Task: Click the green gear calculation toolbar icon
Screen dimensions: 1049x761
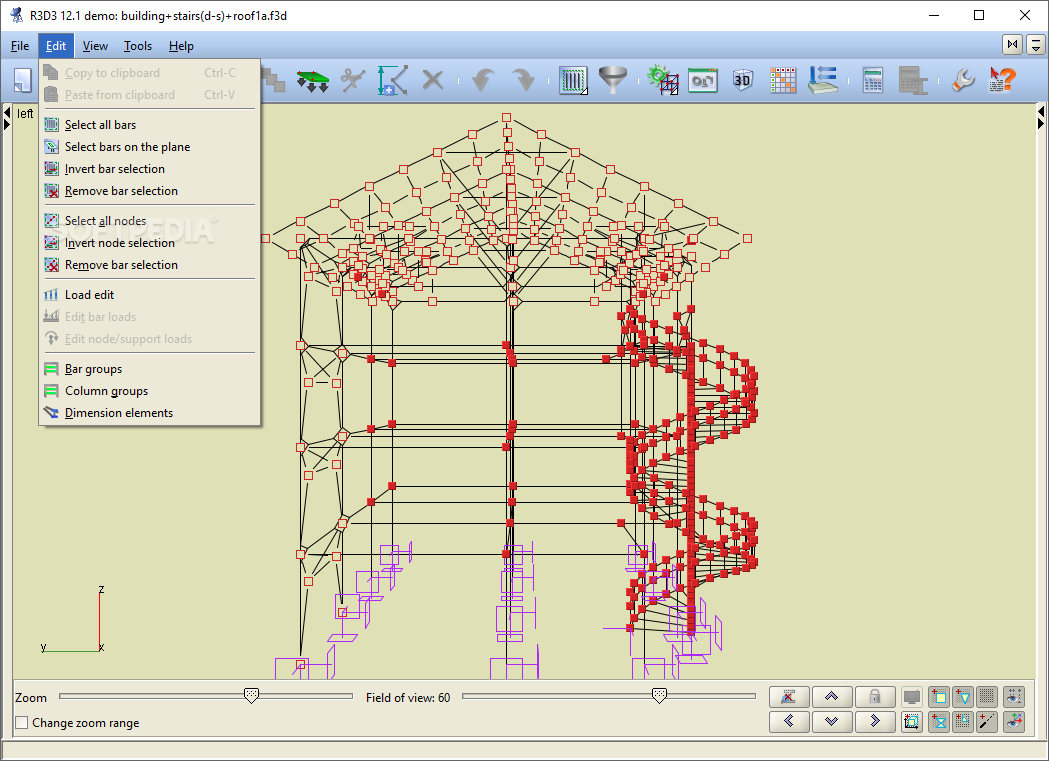Action: pyautogui.click(x=663, y=80)
